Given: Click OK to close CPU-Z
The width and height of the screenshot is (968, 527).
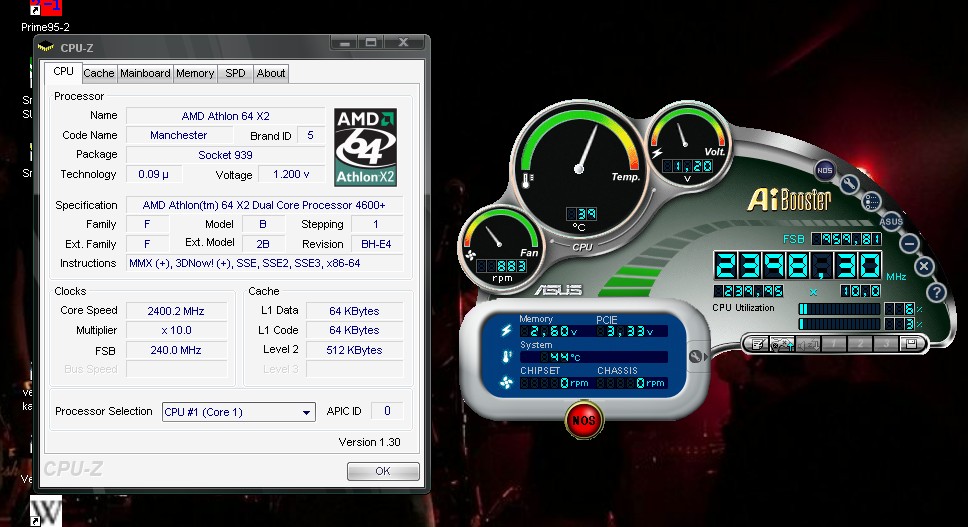Looking at the screenshot, I should tap(383, 471).
